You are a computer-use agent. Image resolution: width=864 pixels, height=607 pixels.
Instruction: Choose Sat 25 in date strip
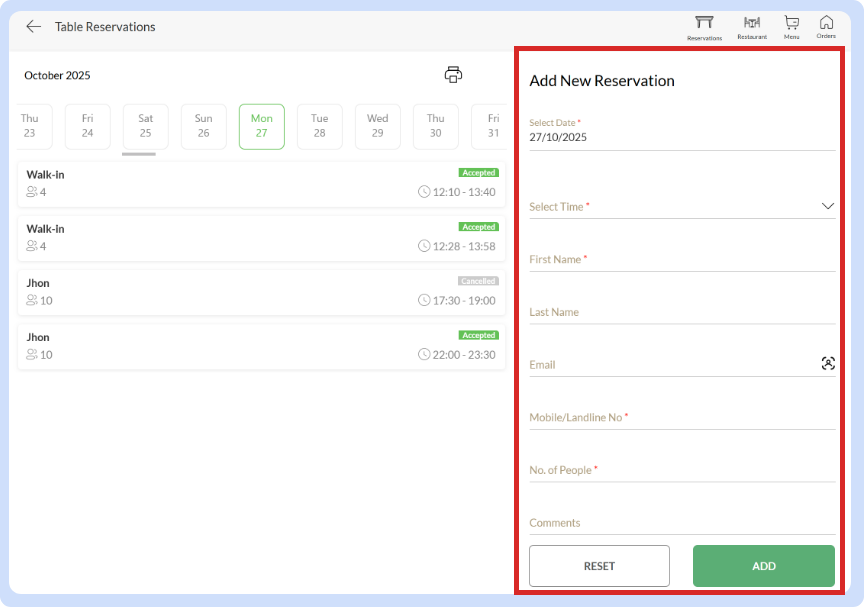[x=145, y=126]
